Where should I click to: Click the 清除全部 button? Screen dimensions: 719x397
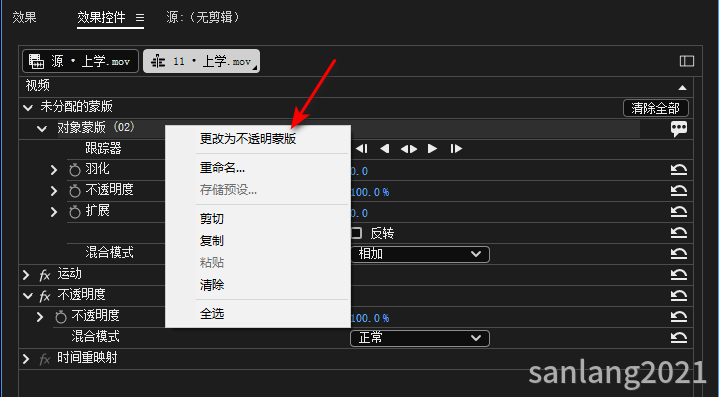pos(656,108)
